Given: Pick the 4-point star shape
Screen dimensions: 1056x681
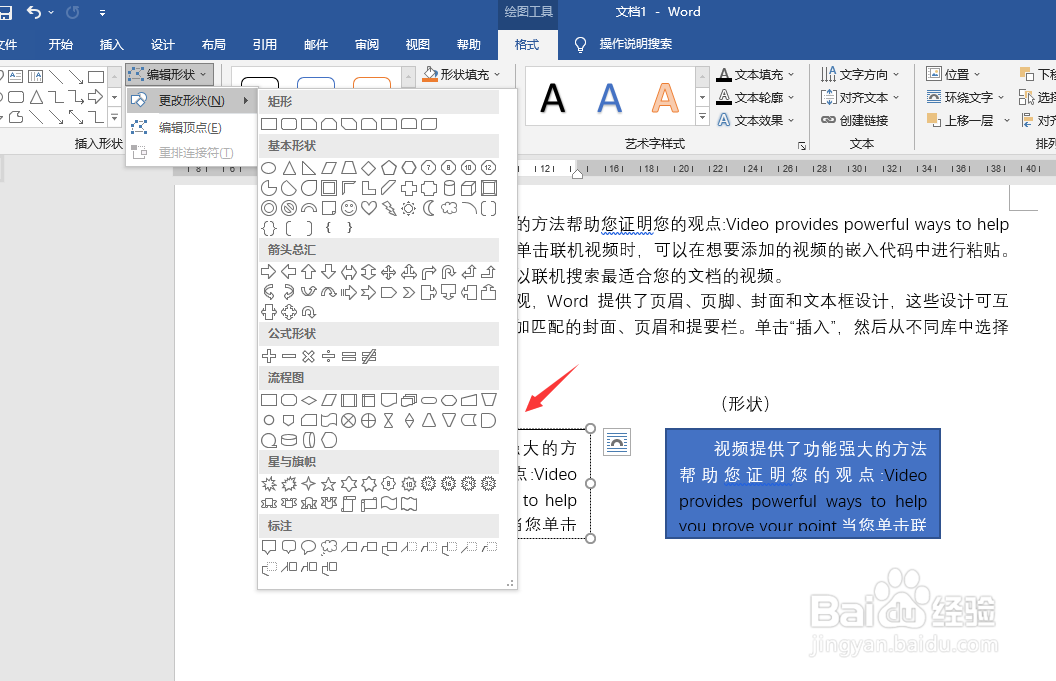Looking at the screenshot, I should 308,484.
